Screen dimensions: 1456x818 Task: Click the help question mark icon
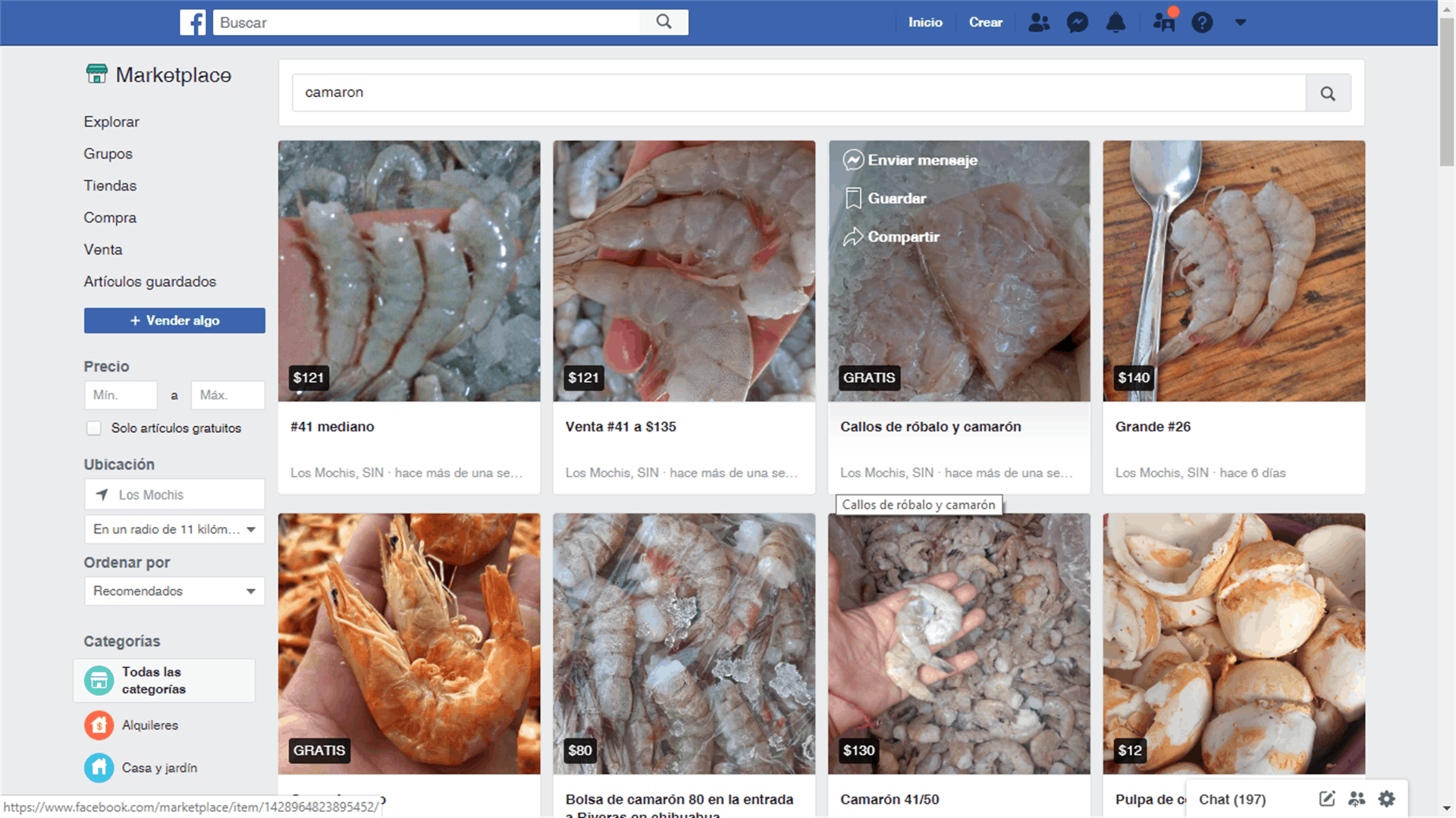click(1202, 23)
